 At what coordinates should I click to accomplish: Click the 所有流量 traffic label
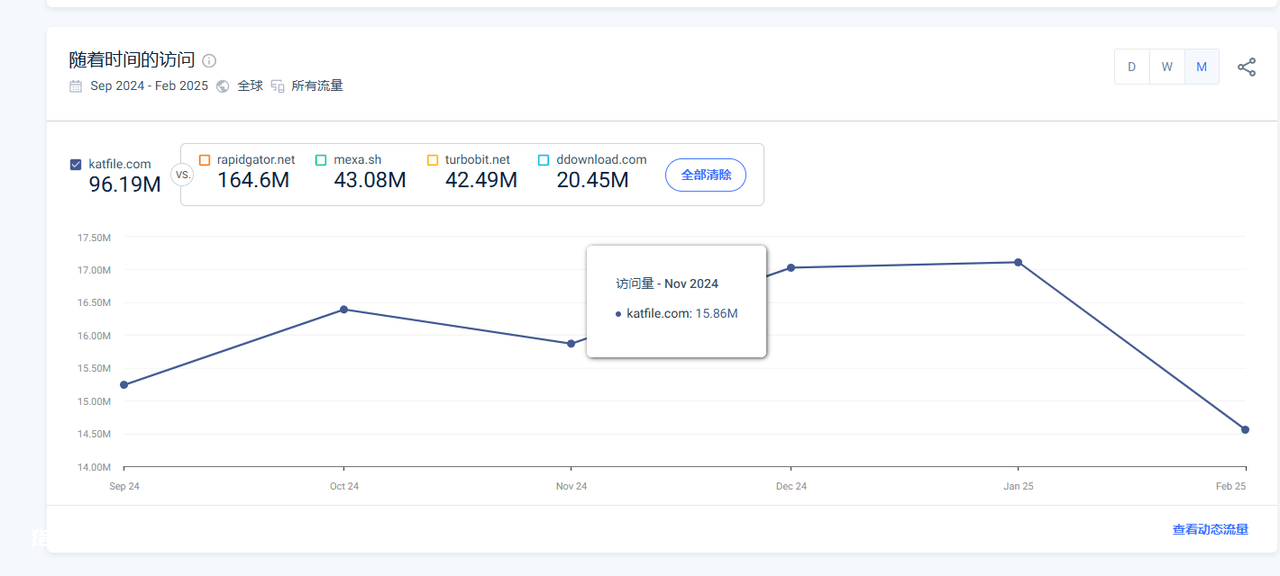317,86
